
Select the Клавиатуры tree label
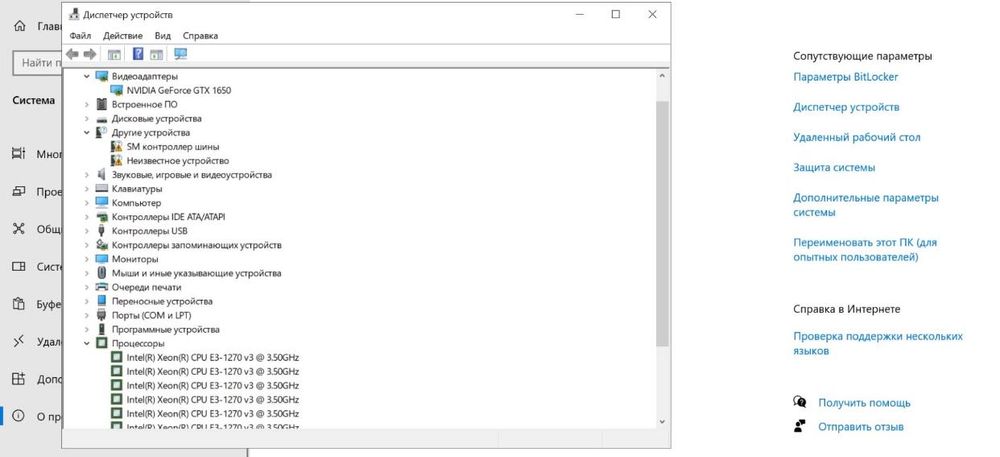pos(137,189)
